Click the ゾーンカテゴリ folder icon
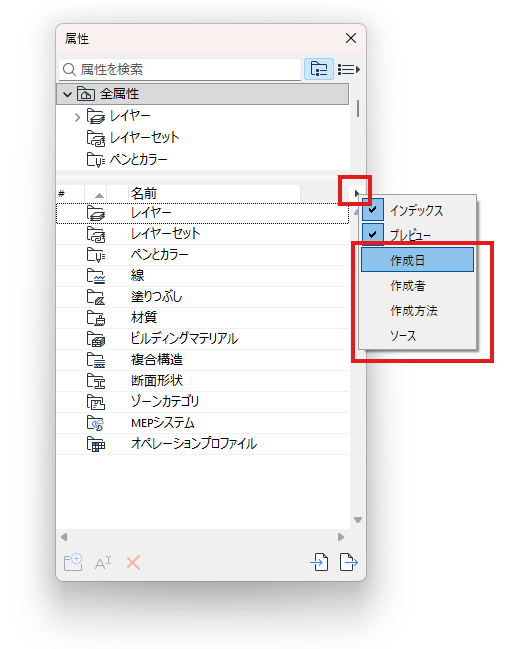Viewport: 507px width, 649px height. click(x=96, y=402)
